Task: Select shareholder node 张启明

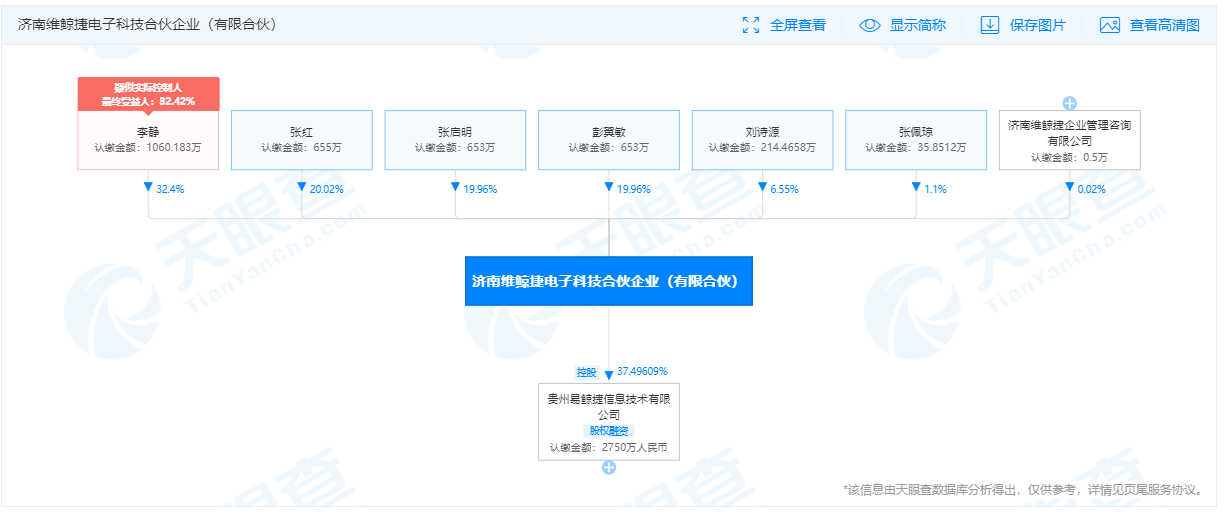Action: 455,139
